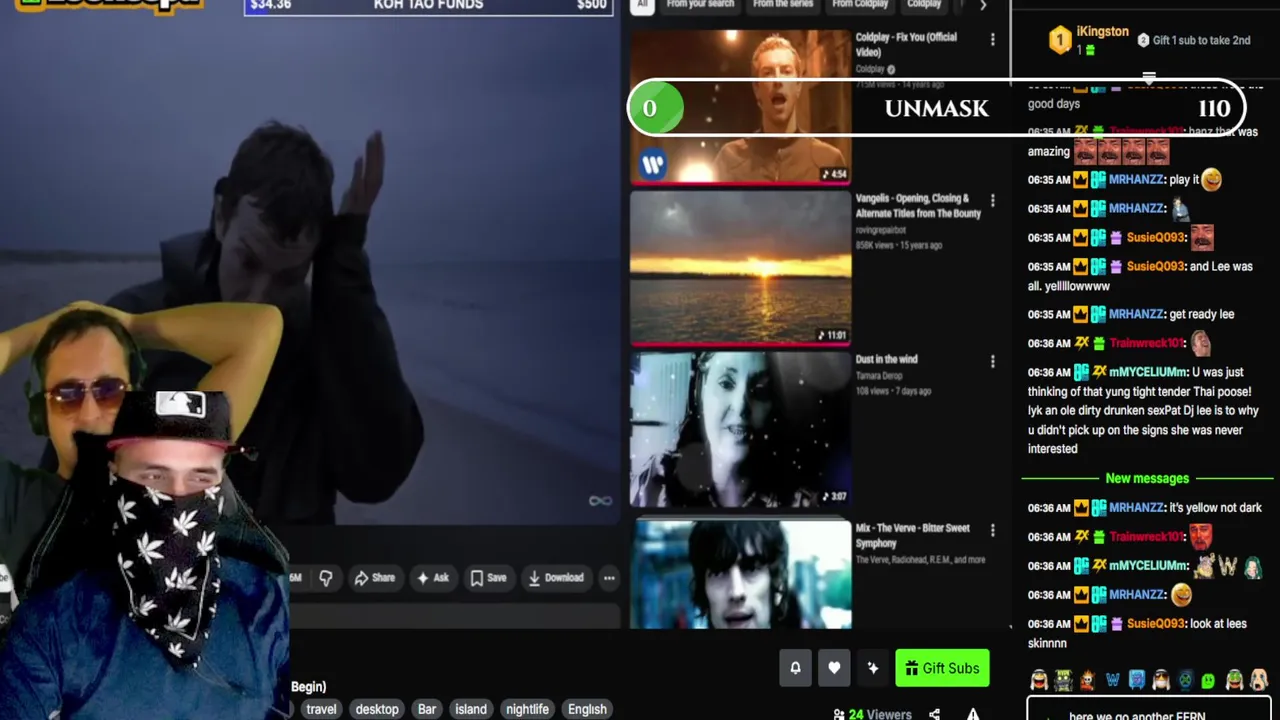Click username mMYCELIUMm on the long chat message

click(1149, 372)
